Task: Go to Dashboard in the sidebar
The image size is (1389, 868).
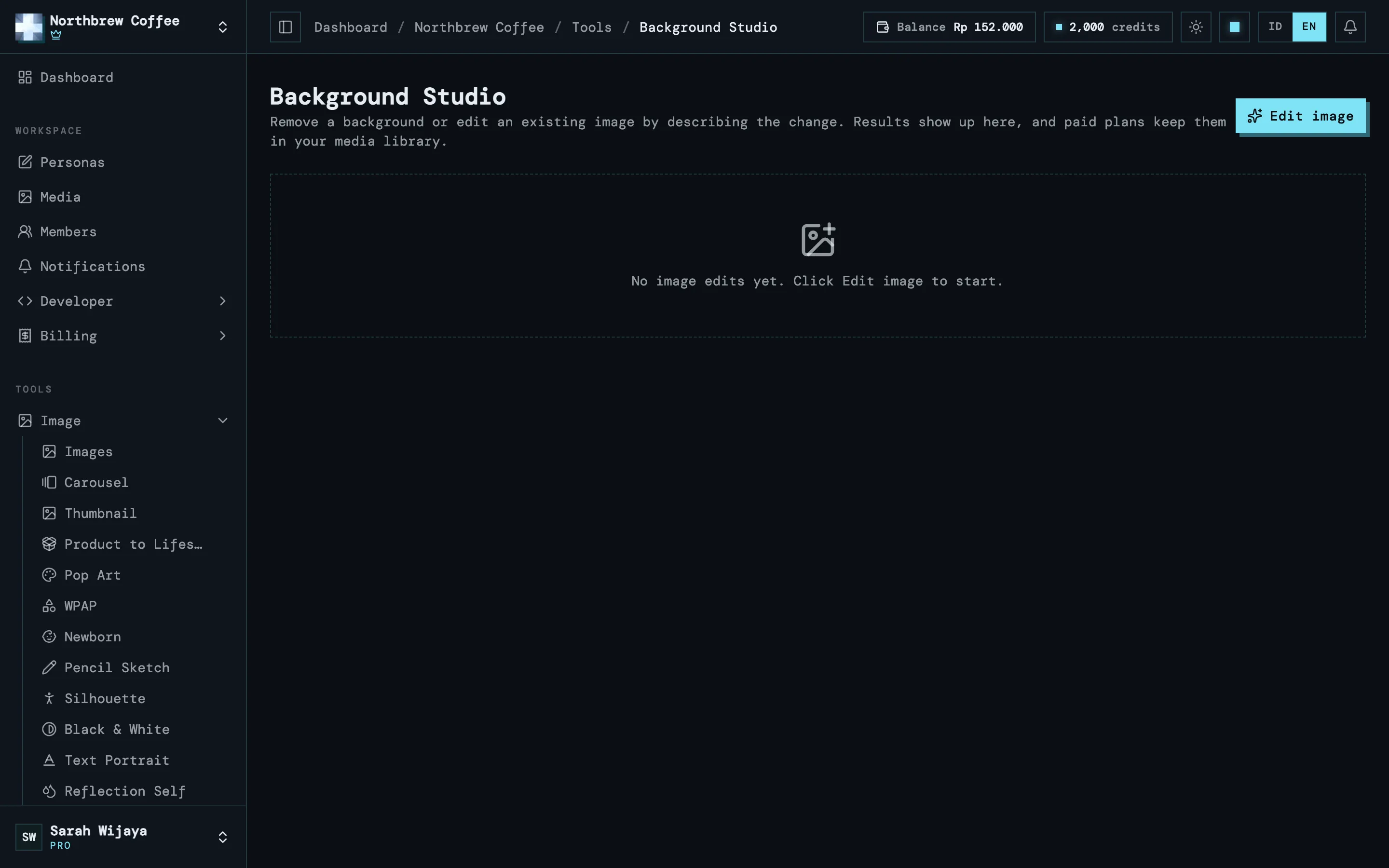Action: pyautogui.click(x=123, y=78)
